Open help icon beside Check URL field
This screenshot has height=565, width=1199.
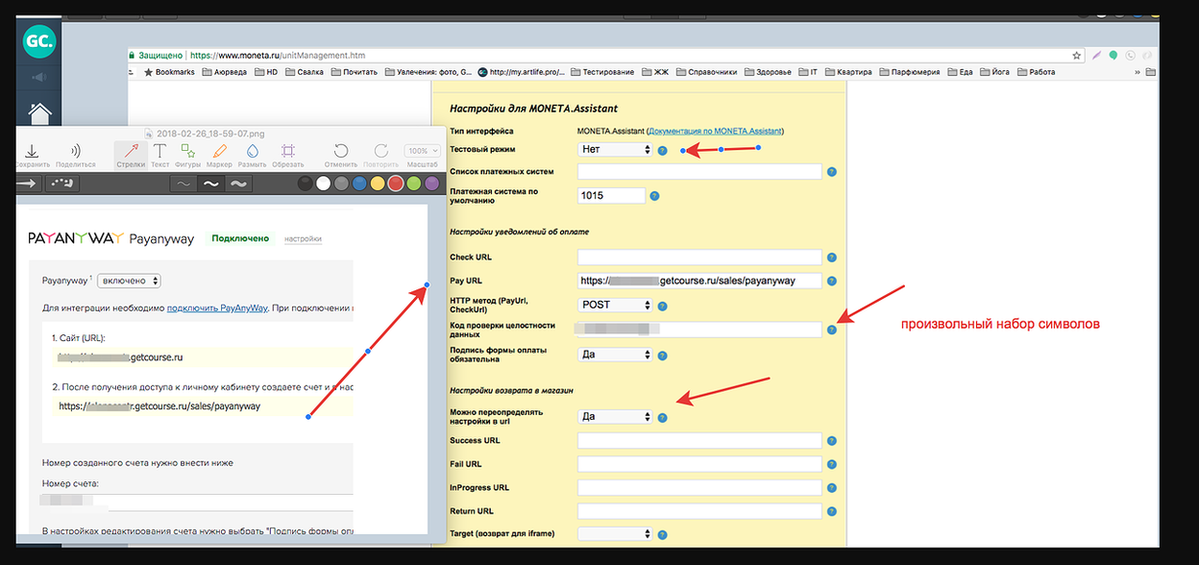832,258
